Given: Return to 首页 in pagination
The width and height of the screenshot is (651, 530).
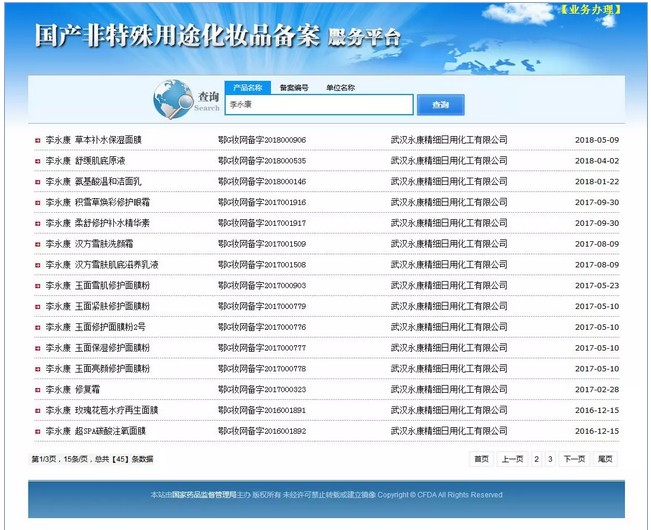Looking at the screenshot, I should tap(482, 459).
